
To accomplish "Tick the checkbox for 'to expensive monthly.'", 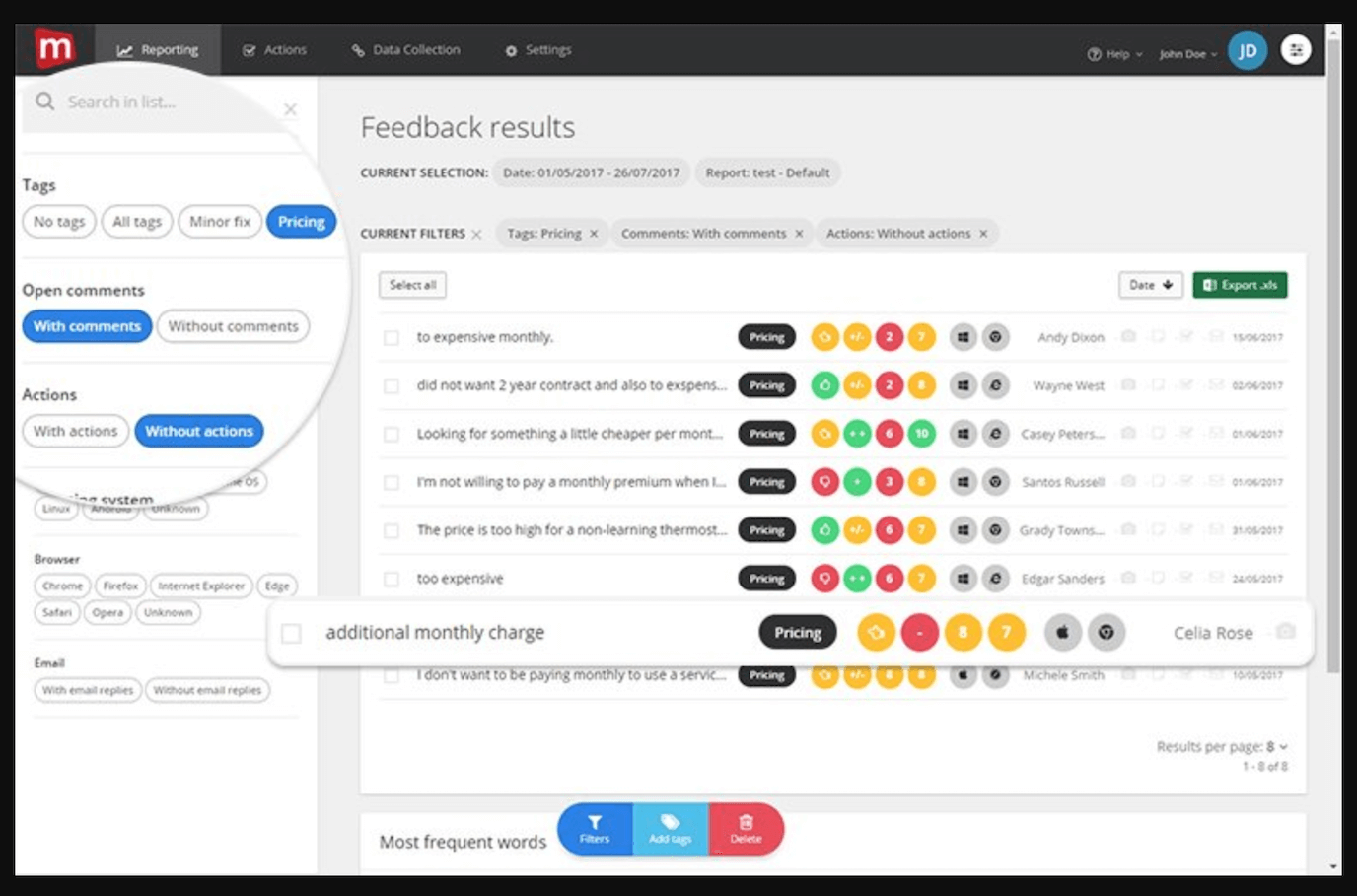I will tap(392, 338).
